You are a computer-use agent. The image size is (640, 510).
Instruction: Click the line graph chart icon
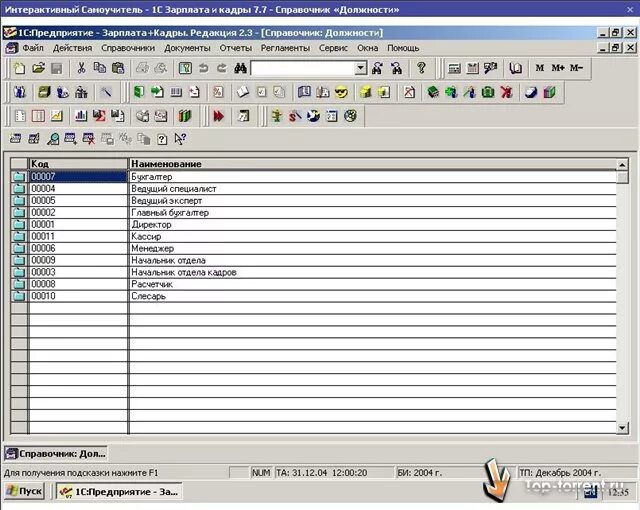[56, 116]
